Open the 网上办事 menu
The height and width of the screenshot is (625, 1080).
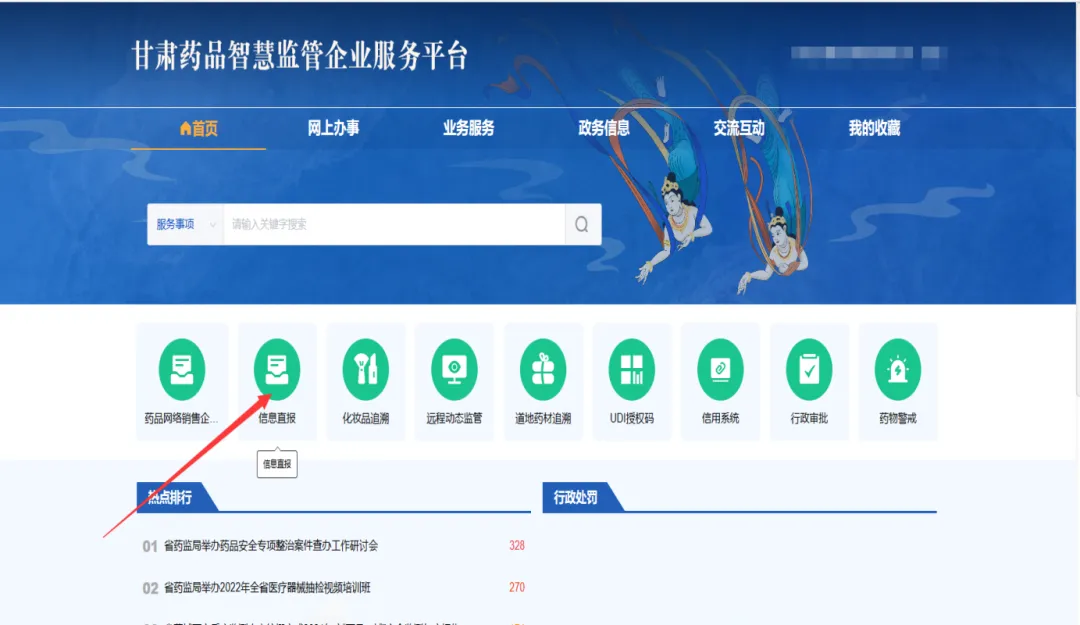(x=333, y=128)
